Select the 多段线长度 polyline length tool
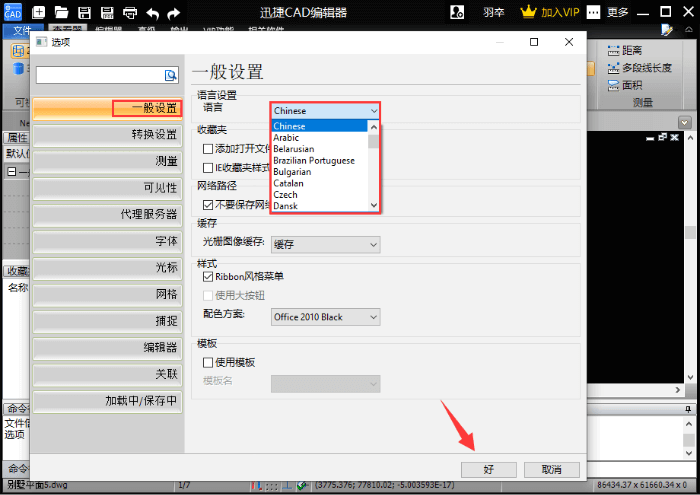The width and height of the screenshot is (700, 495). click(x=639, y=68)
